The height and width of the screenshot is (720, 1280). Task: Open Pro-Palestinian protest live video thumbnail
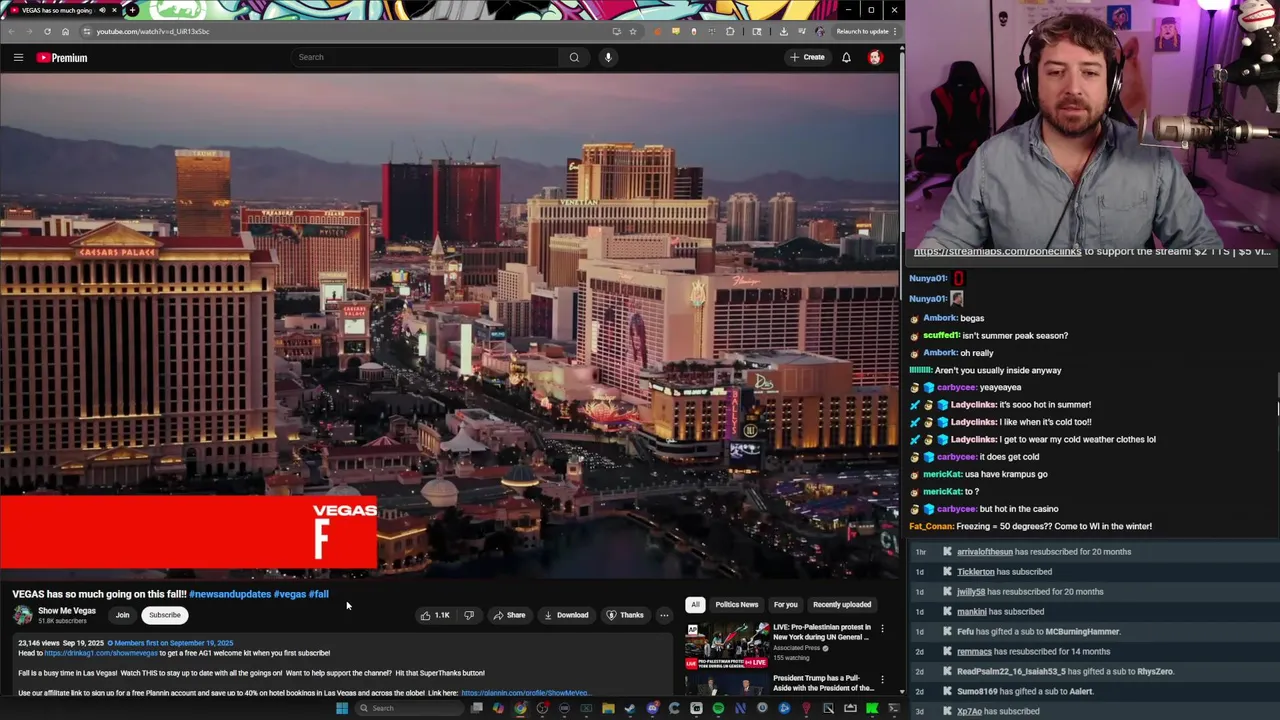coord(727,645)
